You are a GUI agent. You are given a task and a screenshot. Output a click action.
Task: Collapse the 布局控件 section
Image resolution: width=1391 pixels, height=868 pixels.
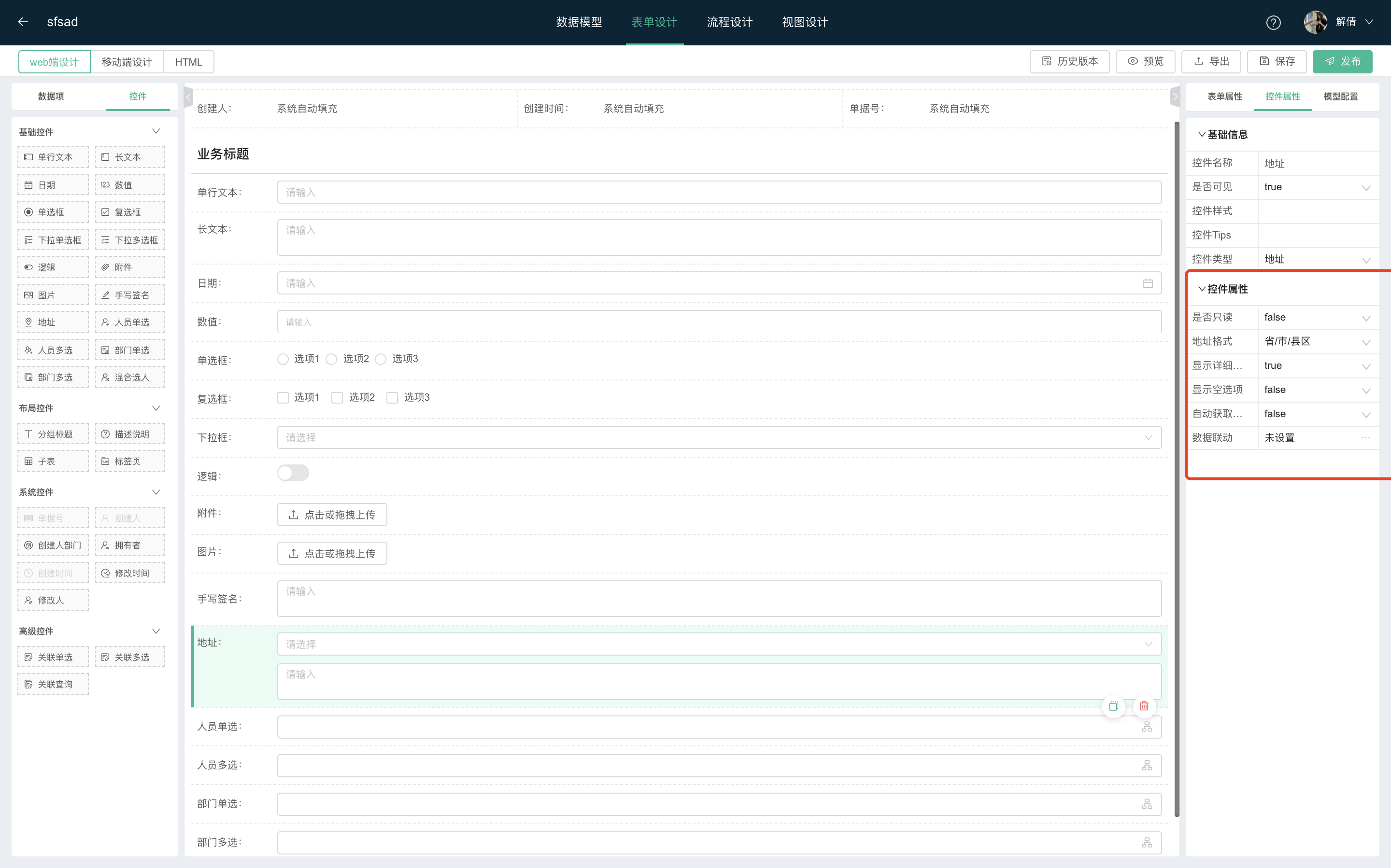[156, 408]
